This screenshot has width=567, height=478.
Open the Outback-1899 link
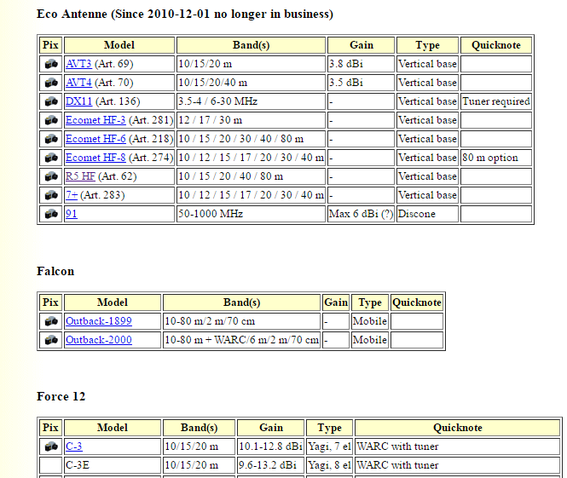pyautogui.click(x=99, y=321)
